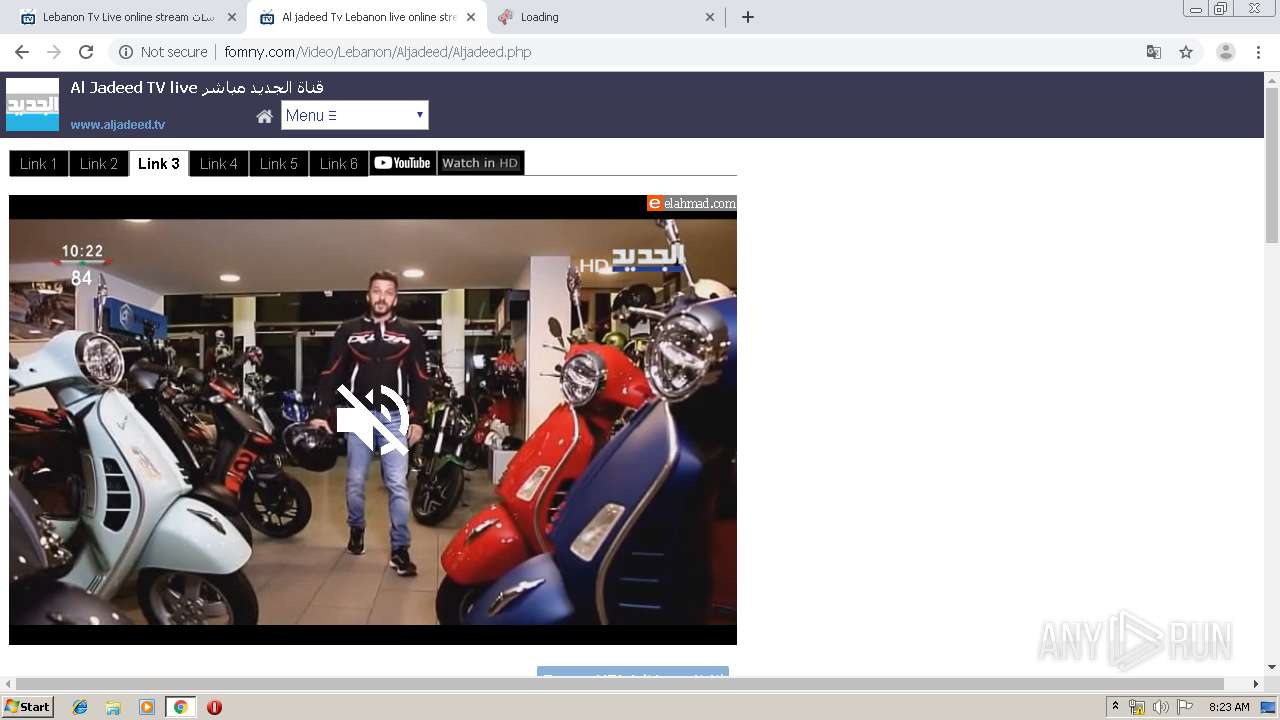The image size is (1280, 720).
Task: Select the Link 3 tab
Action: [x=159, y=163]
